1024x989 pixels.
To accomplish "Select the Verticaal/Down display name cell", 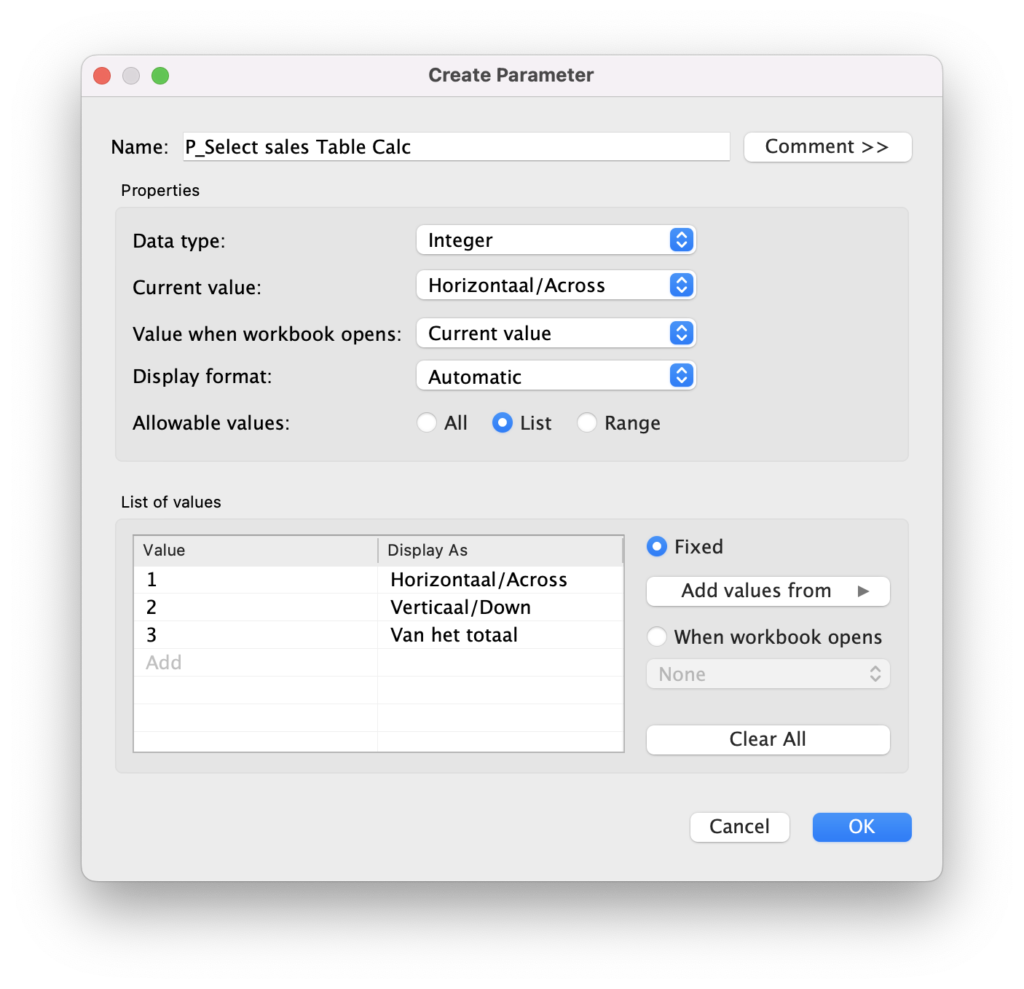I will 460,608.
